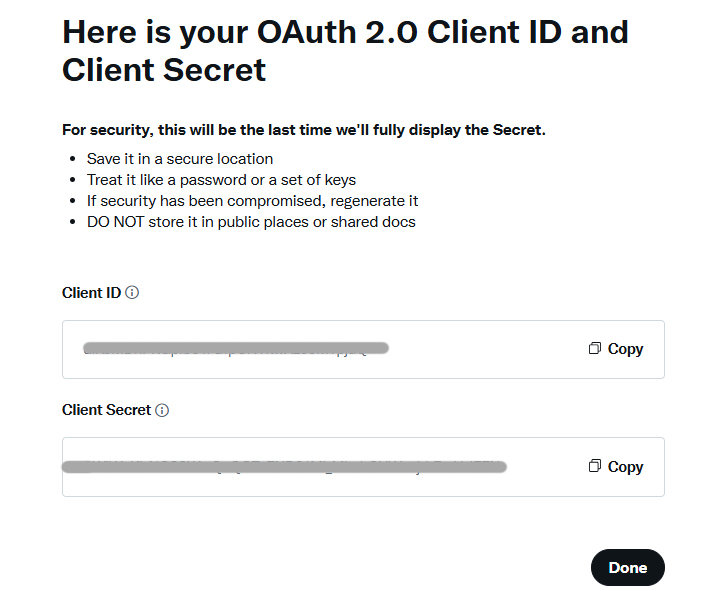This screenshot has height=590, width=710.
Task: Click the 'DO NOT store it' bullet
Action: click(x=251, y=222)
